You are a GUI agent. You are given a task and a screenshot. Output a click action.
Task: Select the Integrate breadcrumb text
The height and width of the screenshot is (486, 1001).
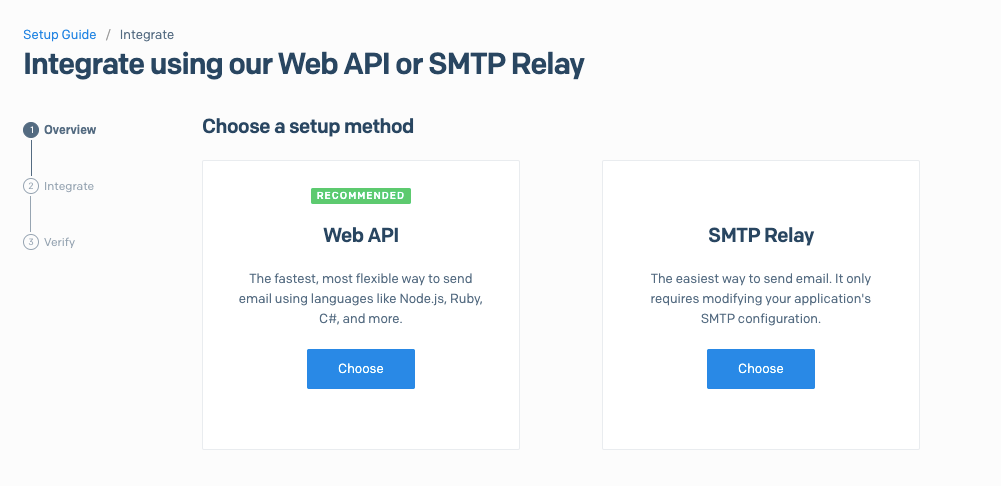tap(147, 34)
